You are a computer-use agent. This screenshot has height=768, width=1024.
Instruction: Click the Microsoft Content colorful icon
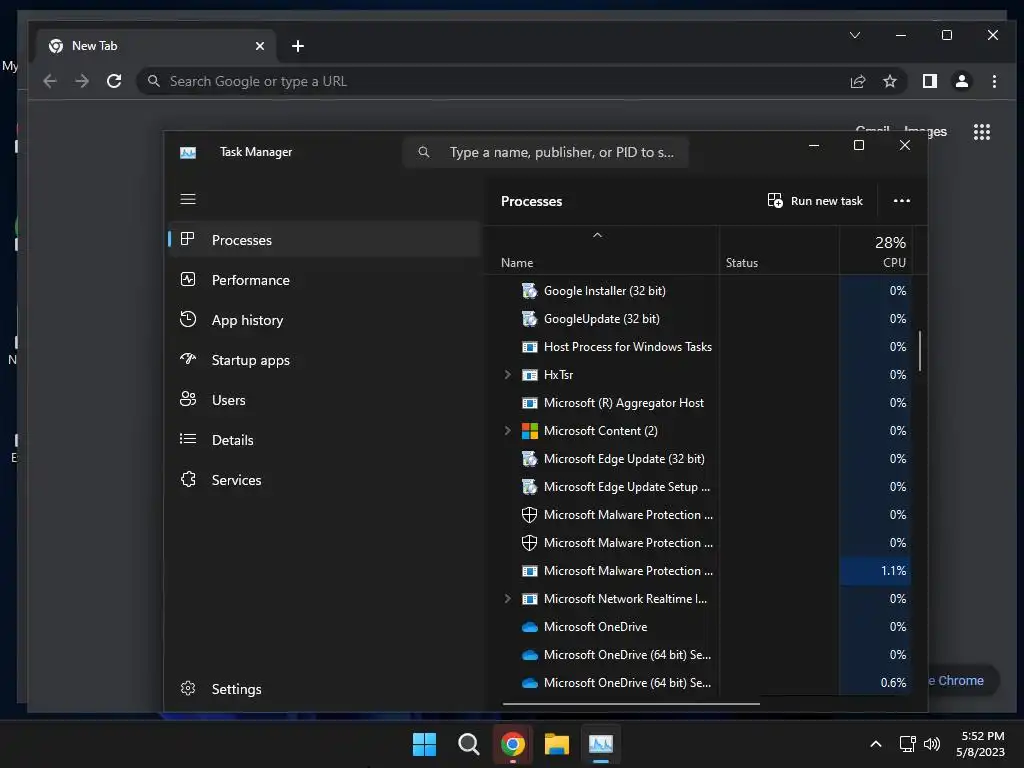point(530,431)
